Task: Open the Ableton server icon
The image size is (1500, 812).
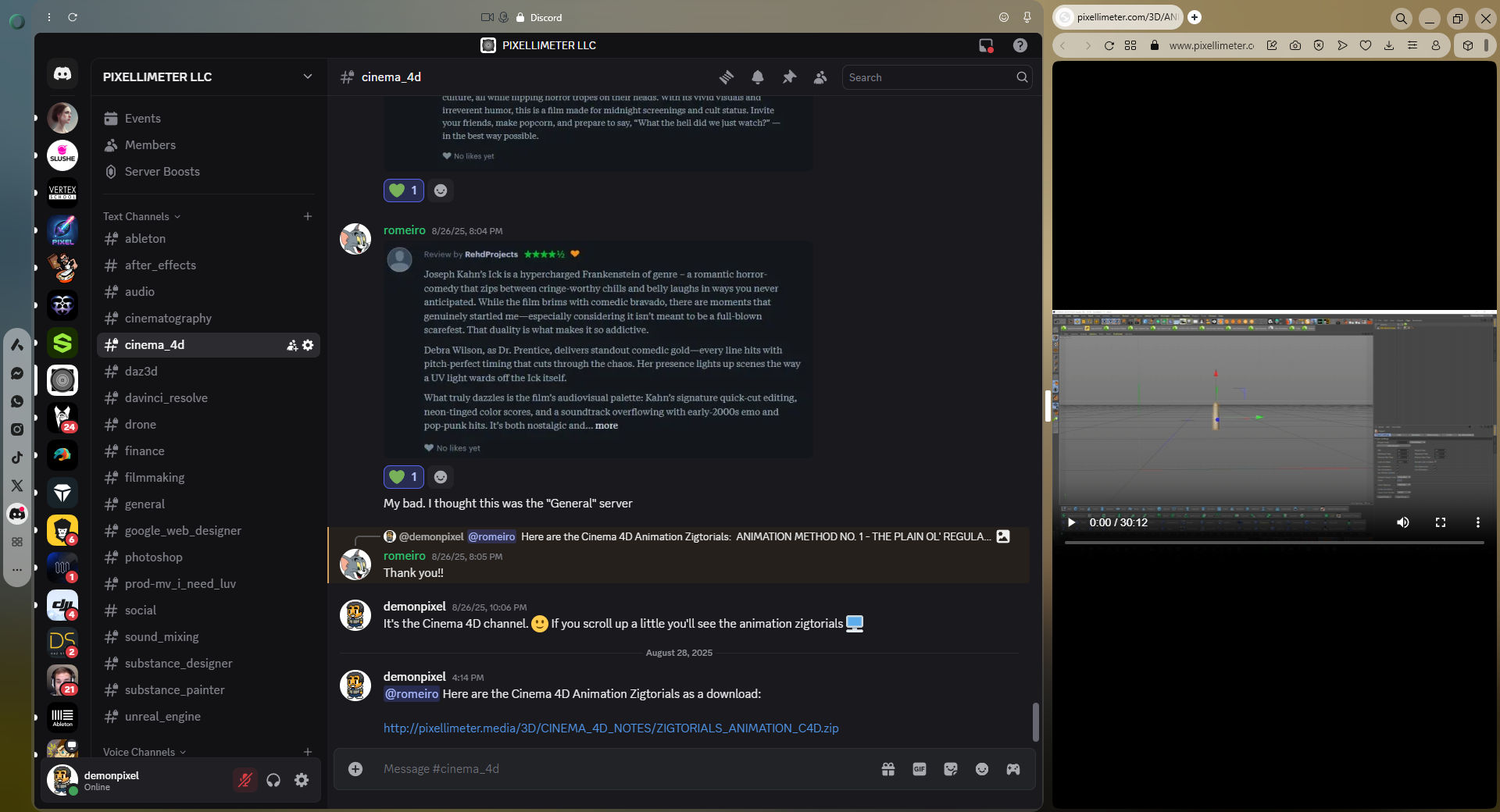Action: tap(62, 718)
